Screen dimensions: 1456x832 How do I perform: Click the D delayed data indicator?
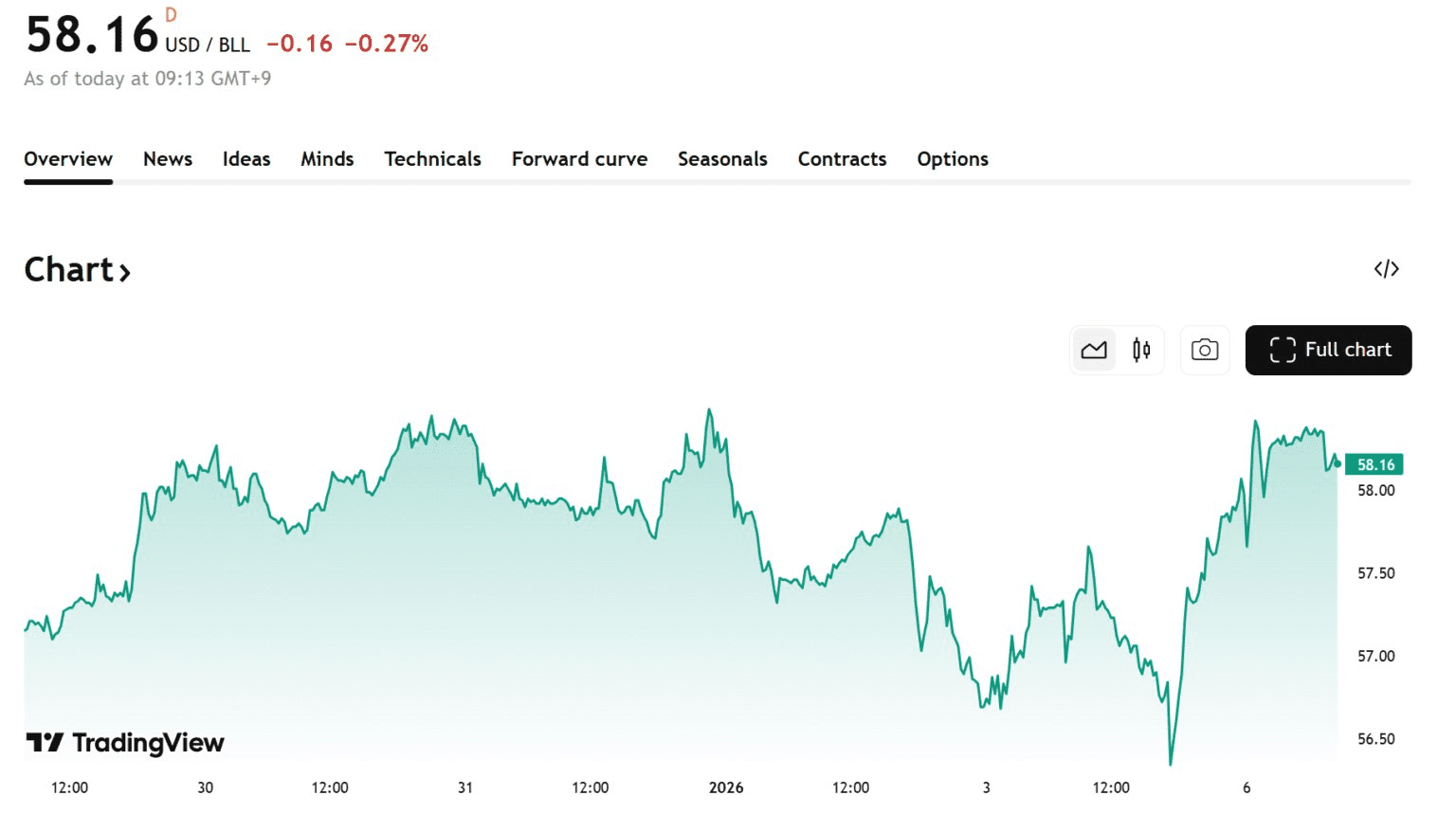(171, 15)
